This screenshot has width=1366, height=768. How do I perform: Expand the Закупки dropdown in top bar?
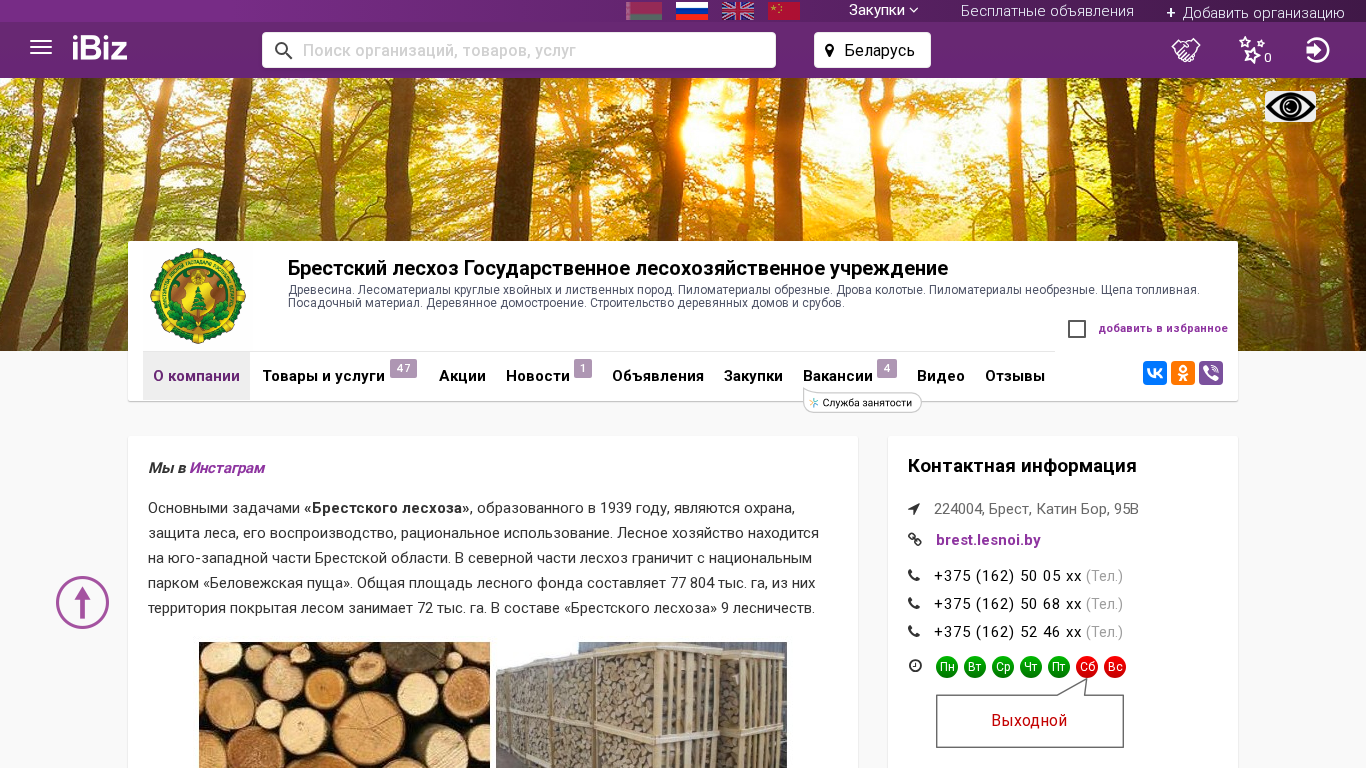tap(884, 10)
